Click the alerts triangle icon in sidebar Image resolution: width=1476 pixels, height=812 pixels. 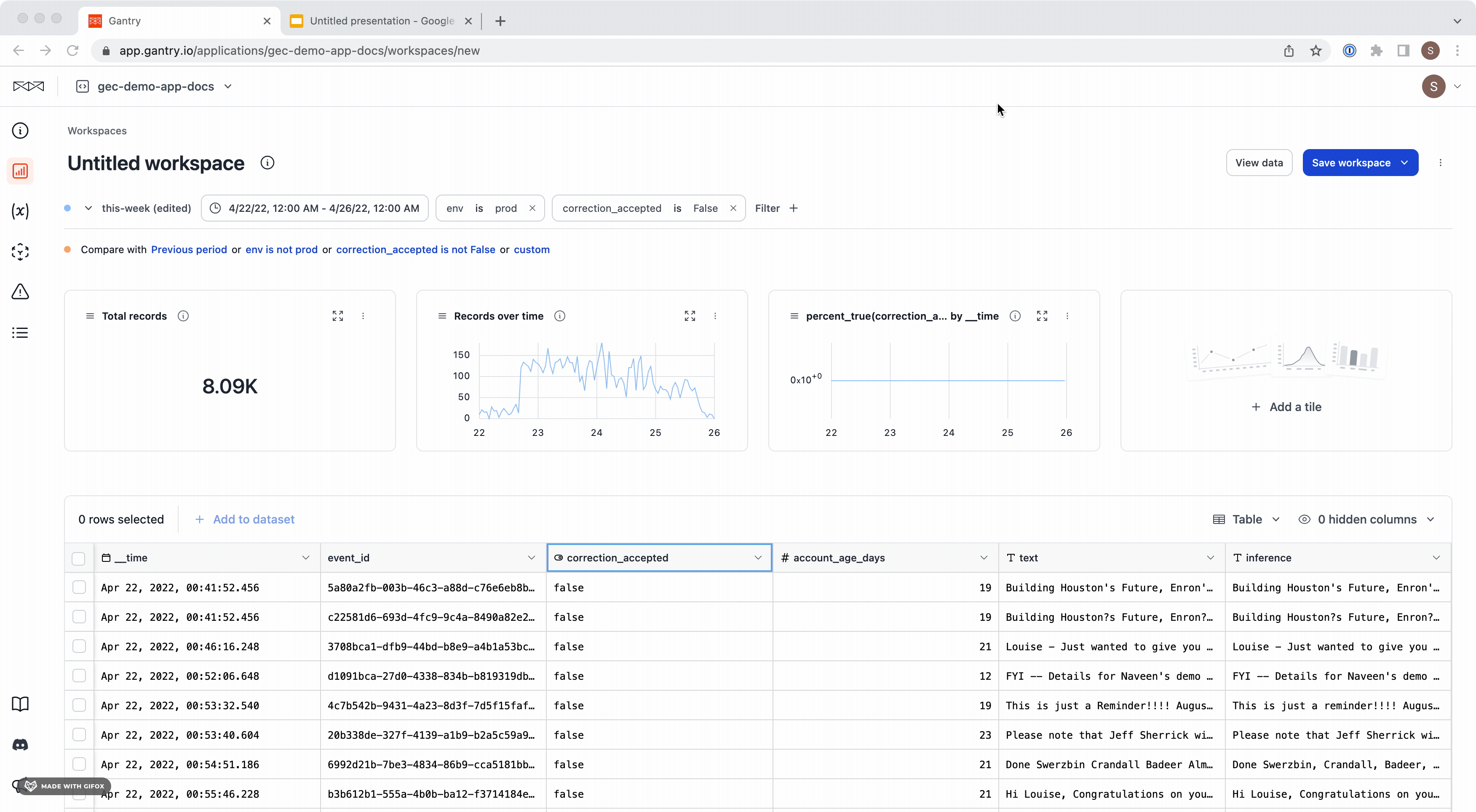[20, 292]
